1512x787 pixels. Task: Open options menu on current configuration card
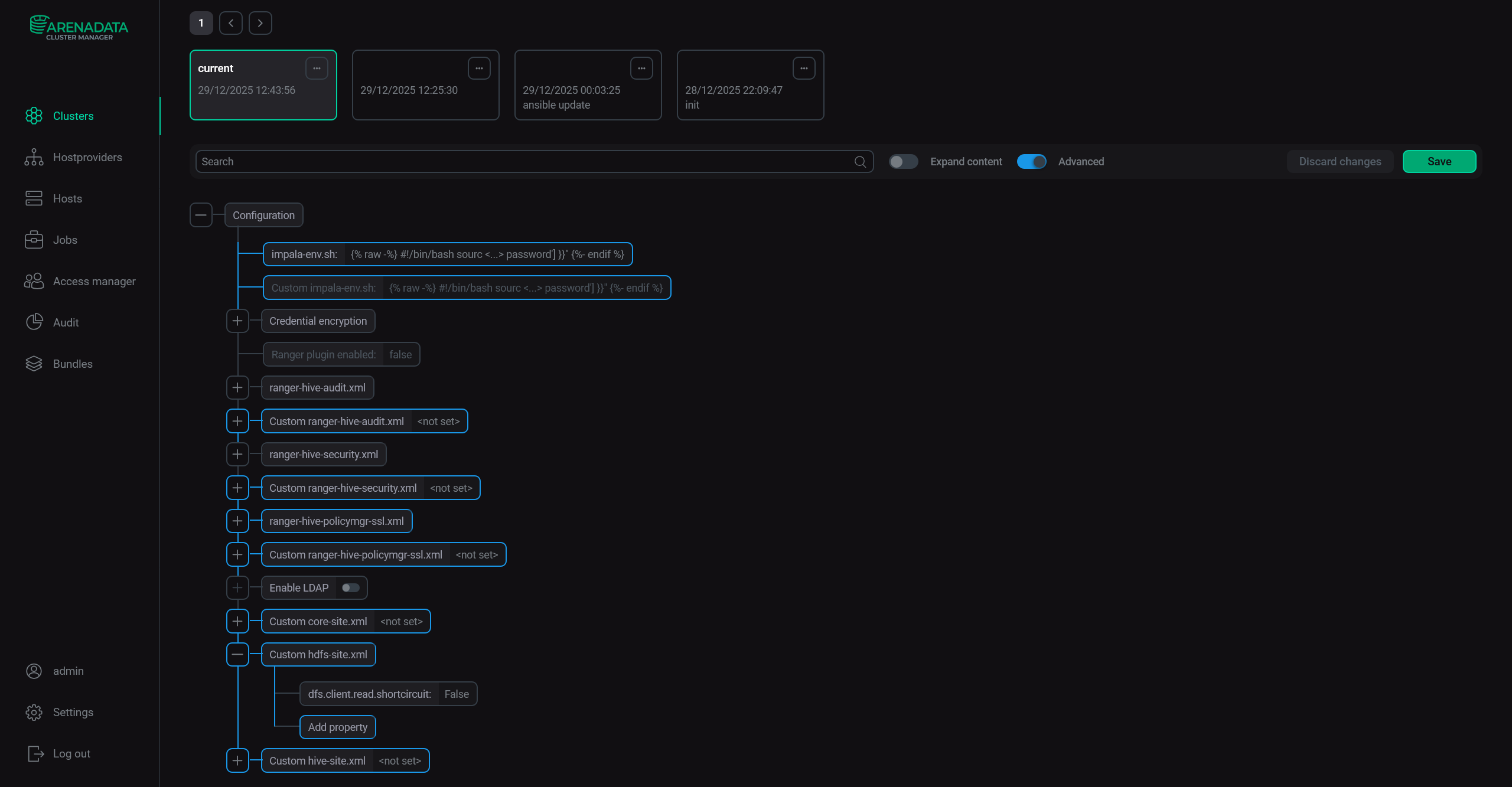click(x=317, y=68)
